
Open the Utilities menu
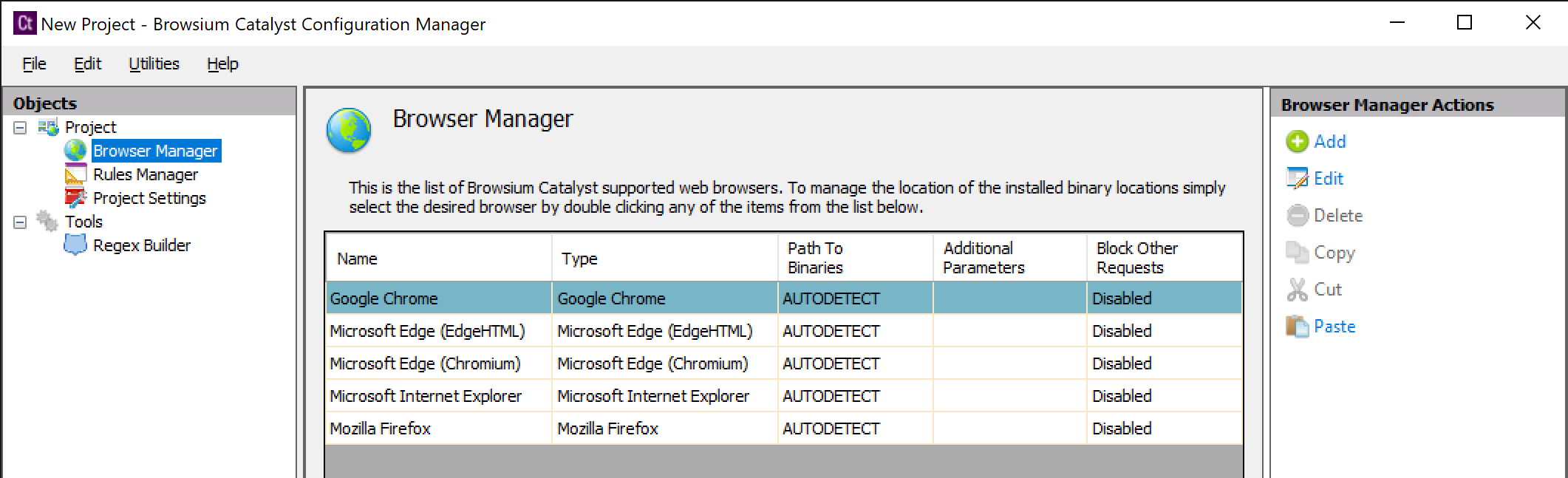coord(154,64)
